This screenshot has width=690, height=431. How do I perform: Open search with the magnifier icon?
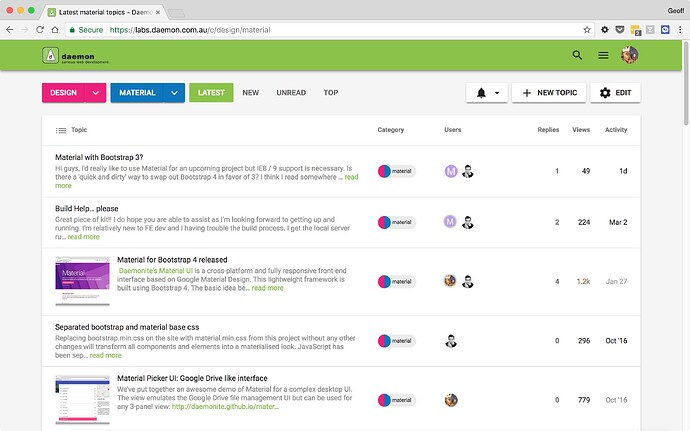[x=577, y=56]
